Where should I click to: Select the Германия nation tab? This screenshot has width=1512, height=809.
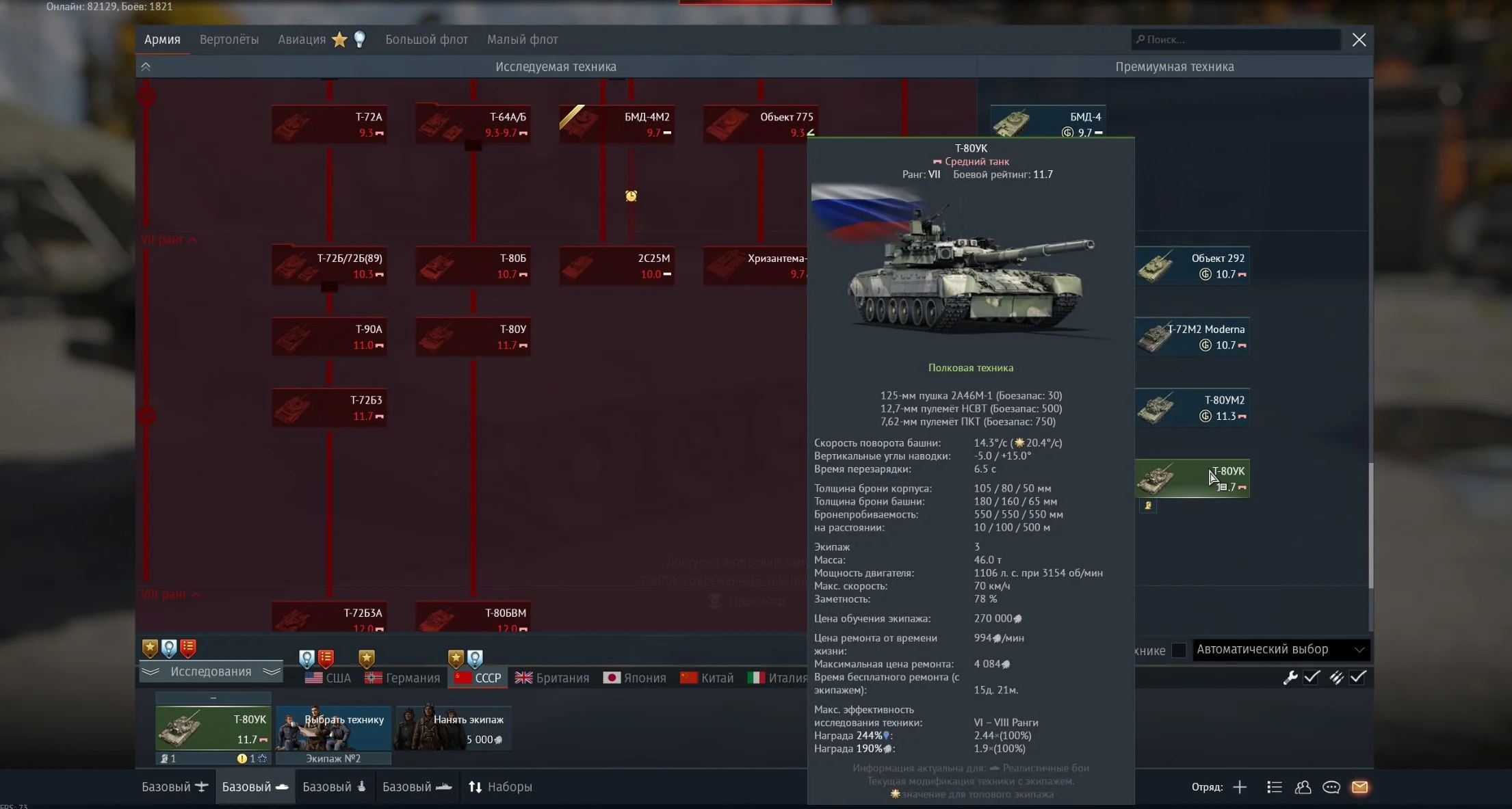(x=403, y=678)
